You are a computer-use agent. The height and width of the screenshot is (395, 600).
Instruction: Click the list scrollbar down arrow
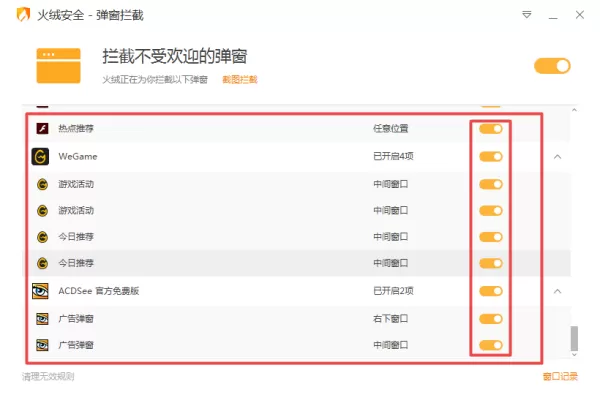tap(574, 355)
